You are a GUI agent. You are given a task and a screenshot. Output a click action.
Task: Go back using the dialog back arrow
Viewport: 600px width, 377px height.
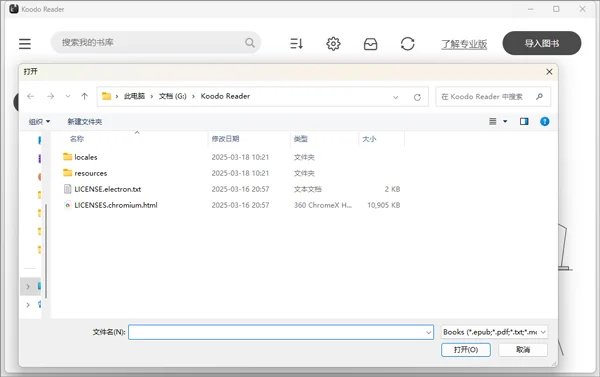pyautogui.click(x=31, y=96)
